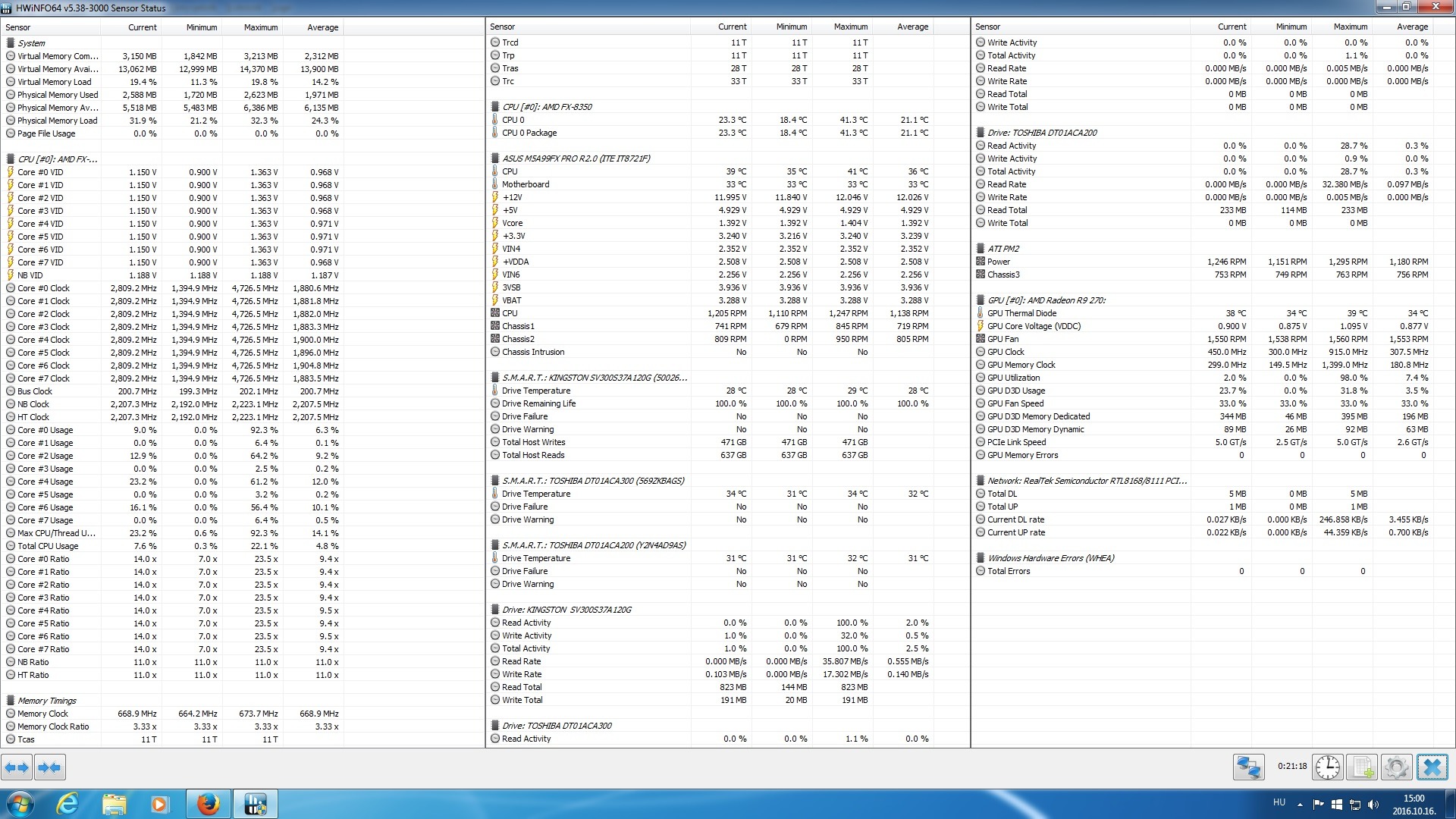
Task: Click the circle icon beside Page File Usage
Action: point(11,133)
